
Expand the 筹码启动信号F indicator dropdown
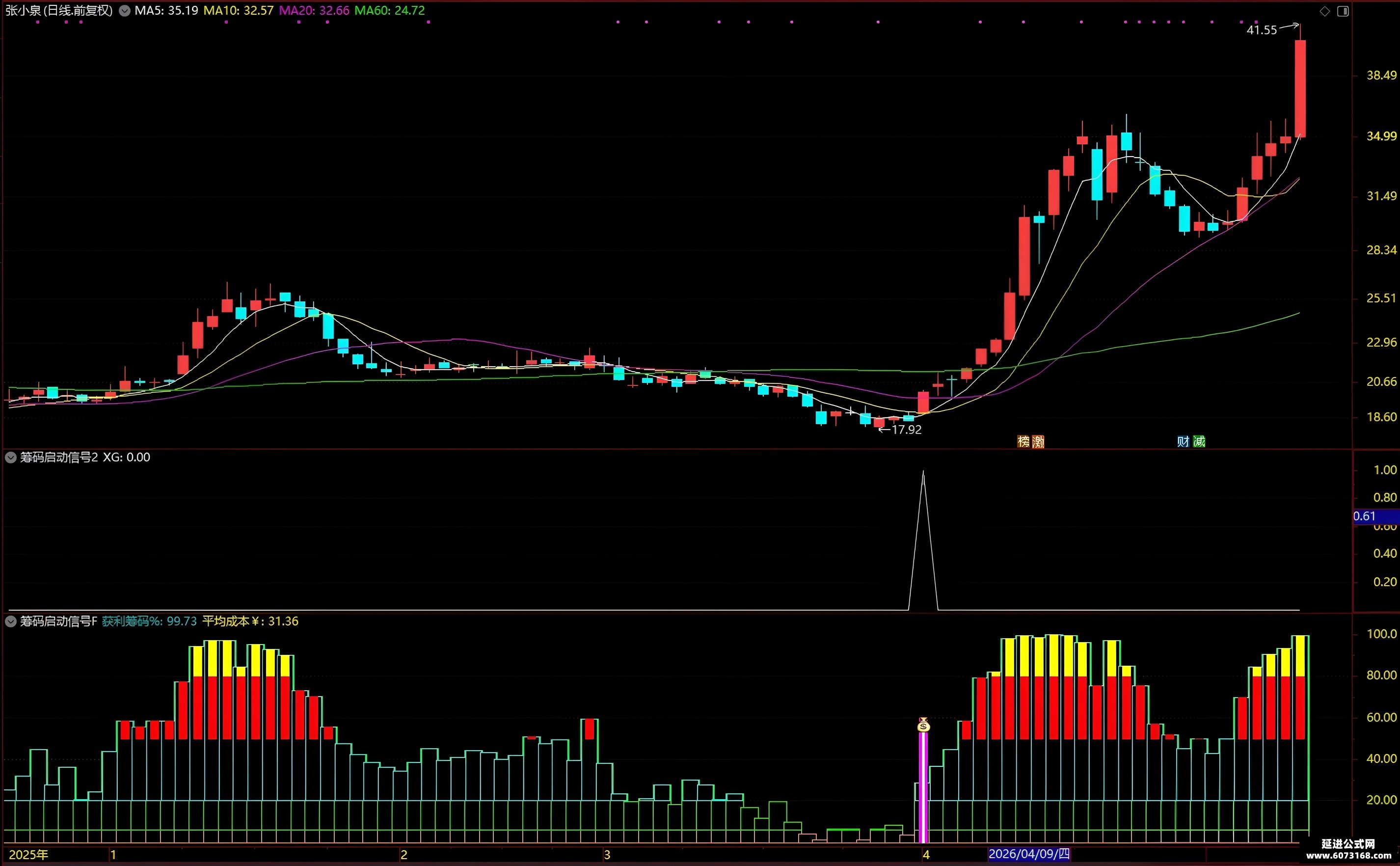point(10,622)
